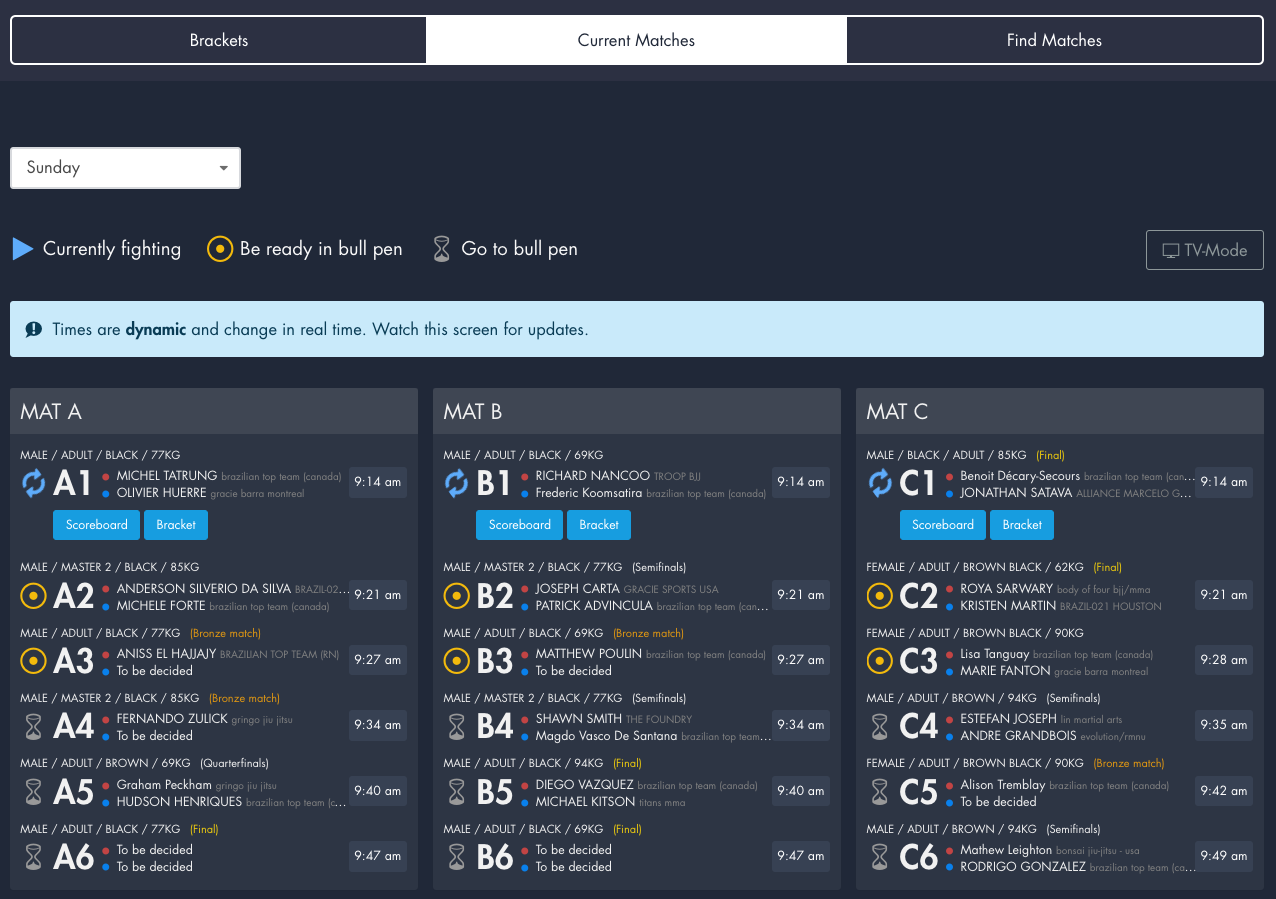Viewport: 1276px width, 899px height.
Task: Click the 9:21 am time chip for match C2
Action: pos(1223,595)
